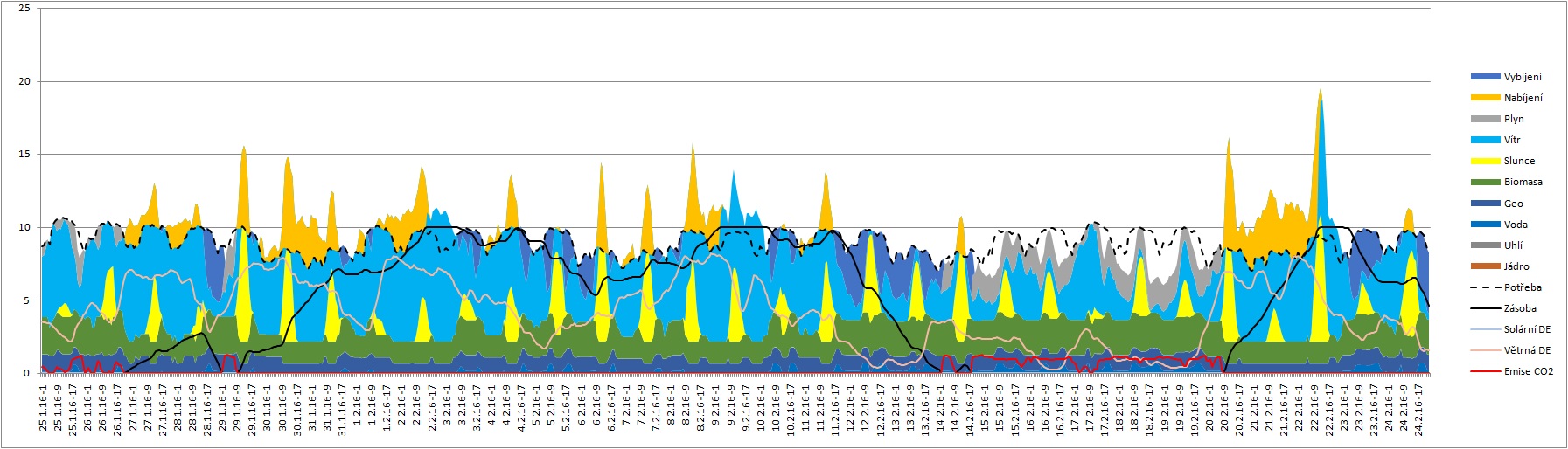
Task: Click the dashed Potřeba legend line
Action: coord(1486,287)
